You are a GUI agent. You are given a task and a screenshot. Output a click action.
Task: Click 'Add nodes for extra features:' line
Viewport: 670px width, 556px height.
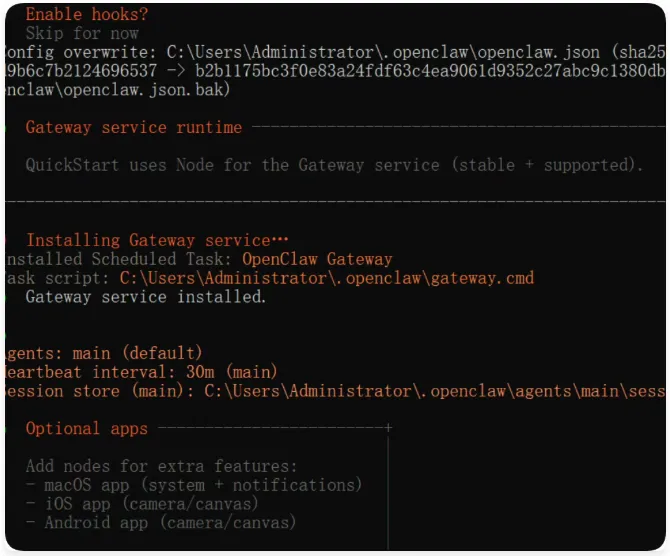click(x=161, y=466)
